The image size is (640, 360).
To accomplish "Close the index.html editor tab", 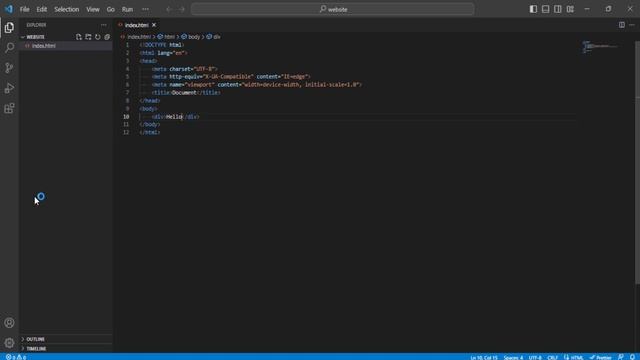I will pyautogui.click(x=154, y=25).
